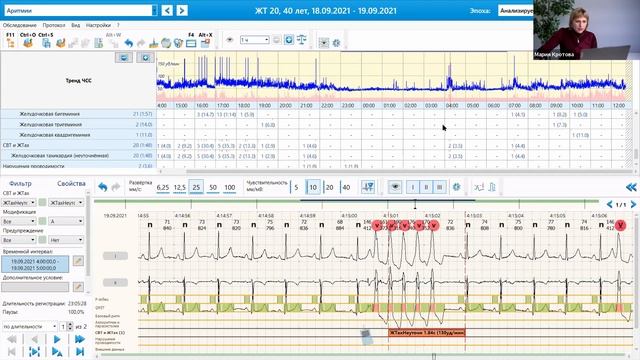
Task: Open the Эпоха dropdown field
Action: tap(516, 11)
